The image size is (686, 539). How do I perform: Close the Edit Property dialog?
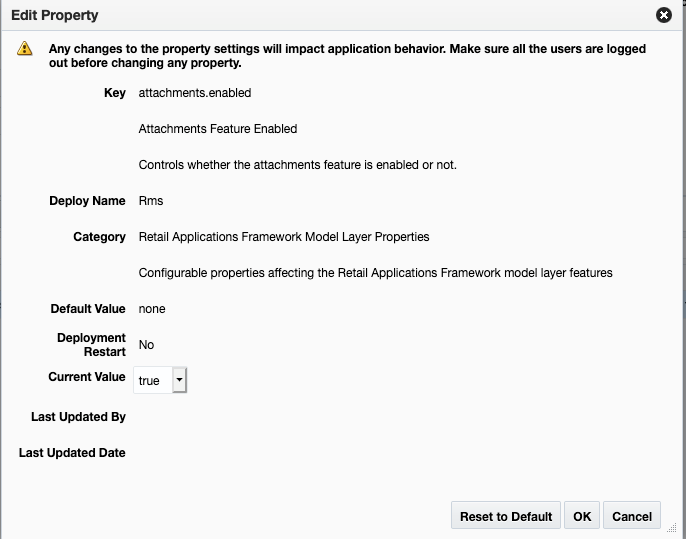click(x=663, y=16)
